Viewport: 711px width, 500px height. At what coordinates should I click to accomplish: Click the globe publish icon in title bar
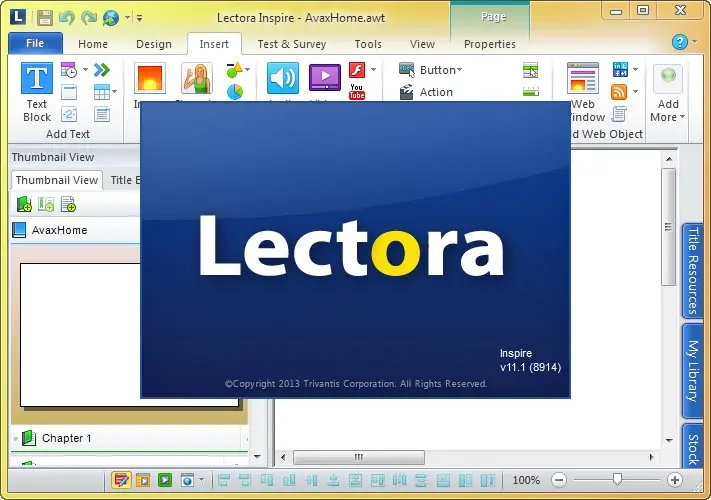pyautogui.click(x=111, y=18)
